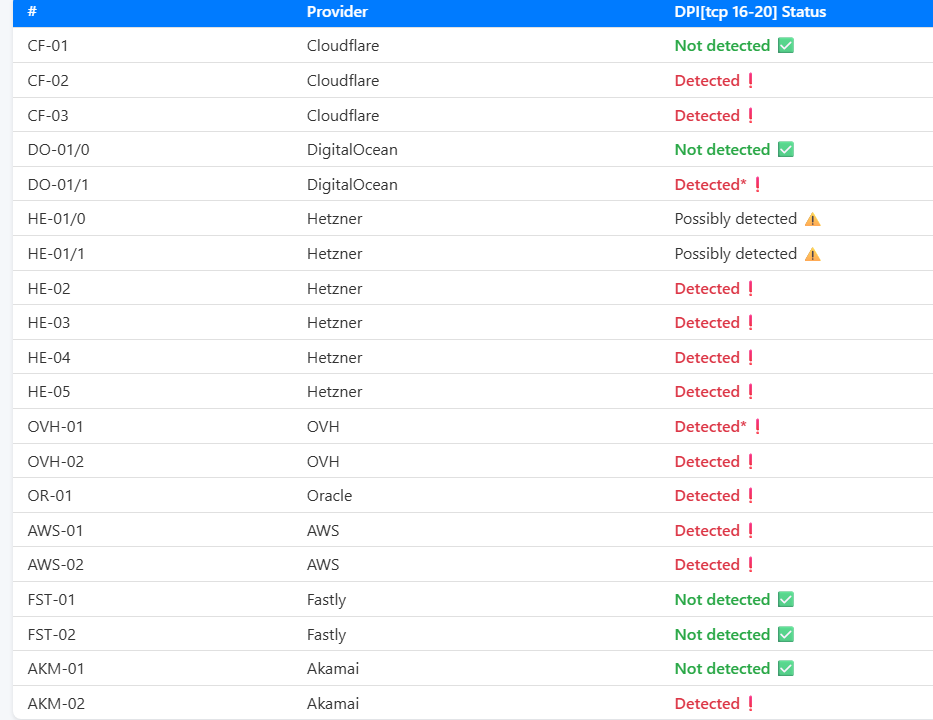
Task: Click the red exclamation in OVH-01 row
Action: coord(757,427)
